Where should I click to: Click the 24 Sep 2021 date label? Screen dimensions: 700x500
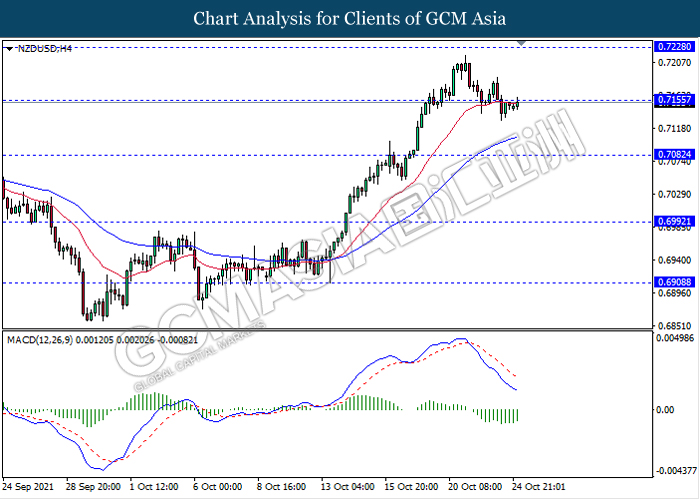point(28,487)
